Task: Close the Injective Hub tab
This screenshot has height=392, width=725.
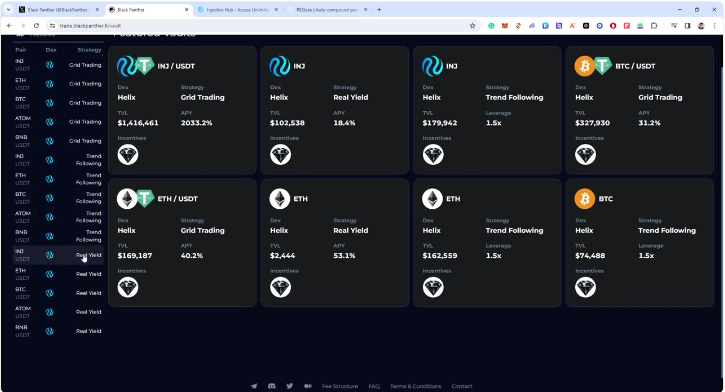Action: 276,9
